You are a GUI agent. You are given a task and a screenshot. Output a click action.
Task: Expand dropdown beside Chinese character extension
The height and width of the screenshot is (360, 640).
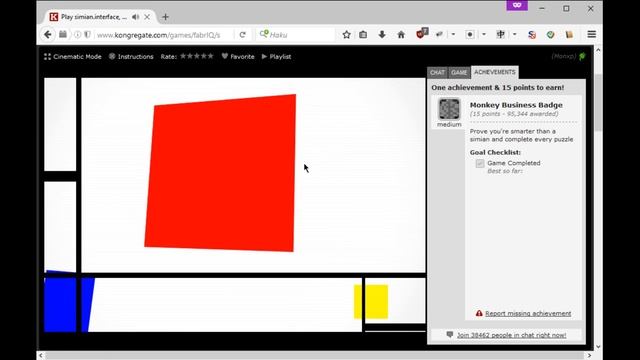514,35
